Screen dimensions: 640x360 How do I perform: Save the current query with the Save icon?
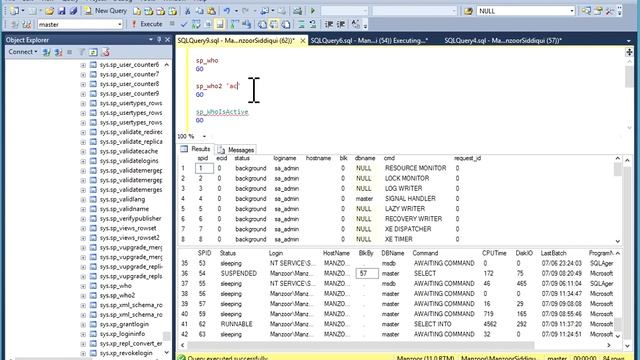(x=62, y=11)
